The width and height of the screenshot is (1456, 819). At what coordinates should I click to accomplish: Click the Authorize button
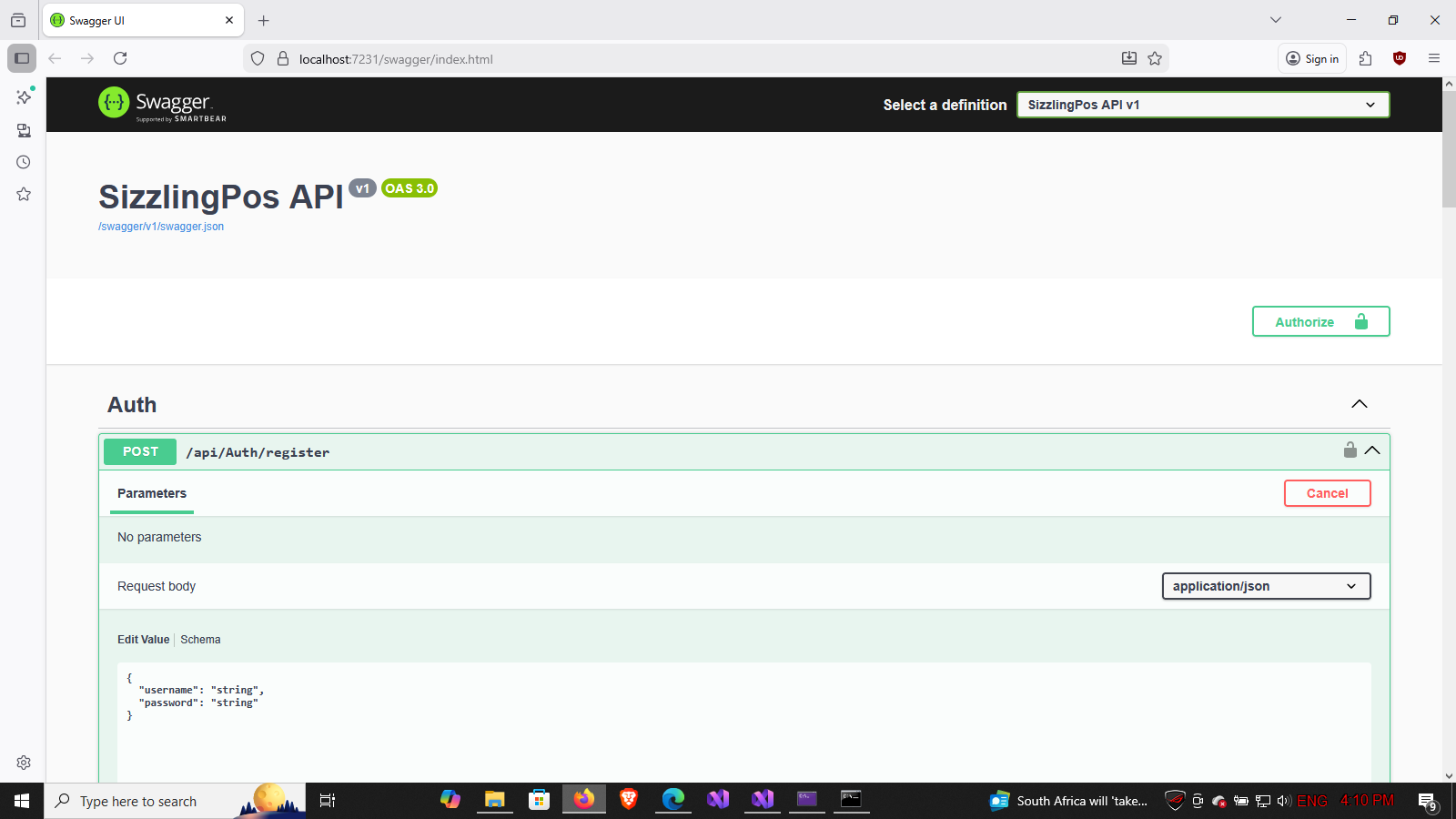pos(1320,321)
